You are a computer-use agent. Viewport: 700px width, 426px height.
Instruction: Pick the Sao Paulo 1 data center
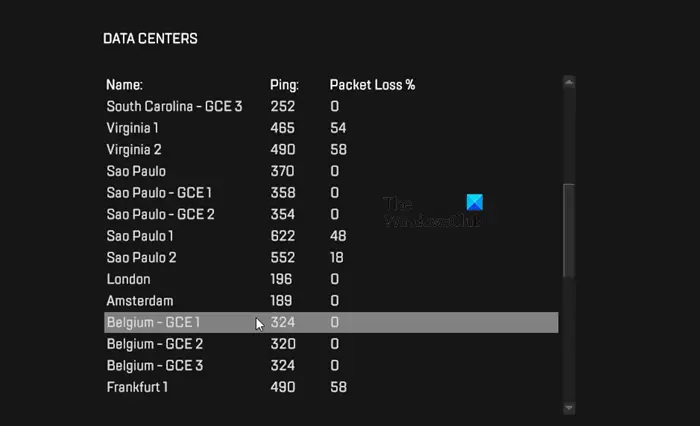point(331,236)
